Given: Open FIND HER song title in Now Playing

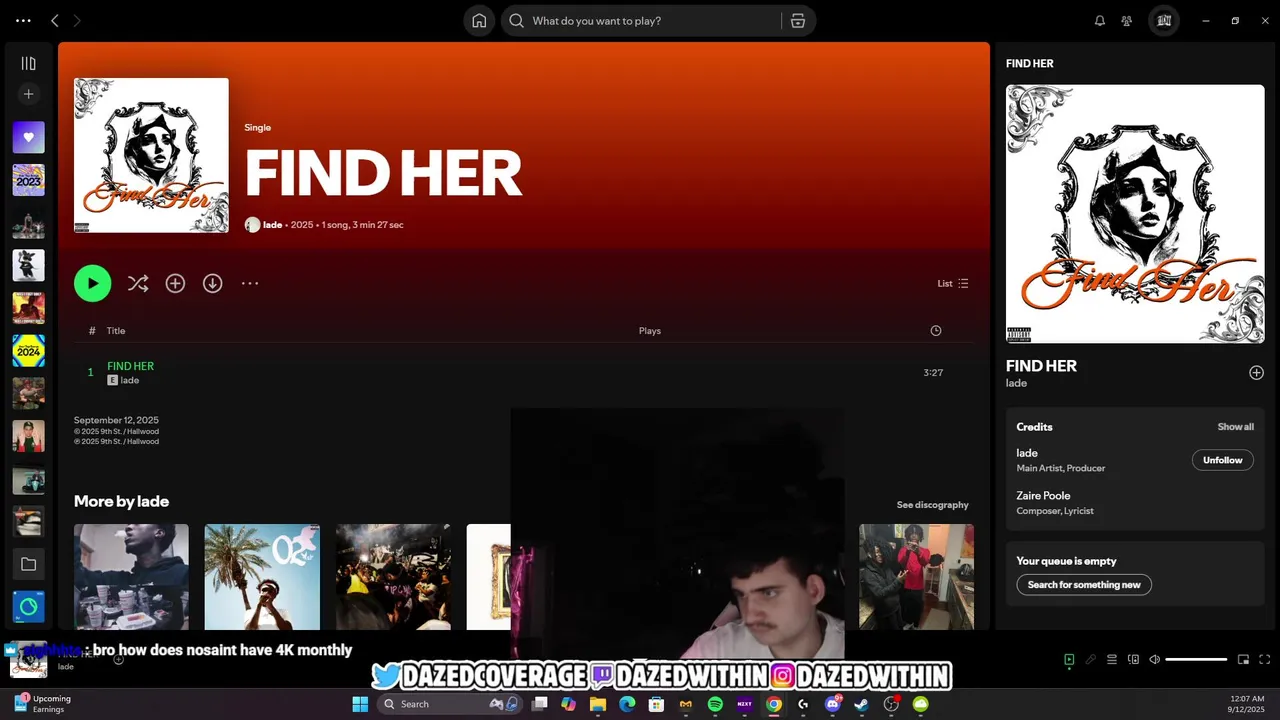Looking at the screenshot, I should 1041,366.
